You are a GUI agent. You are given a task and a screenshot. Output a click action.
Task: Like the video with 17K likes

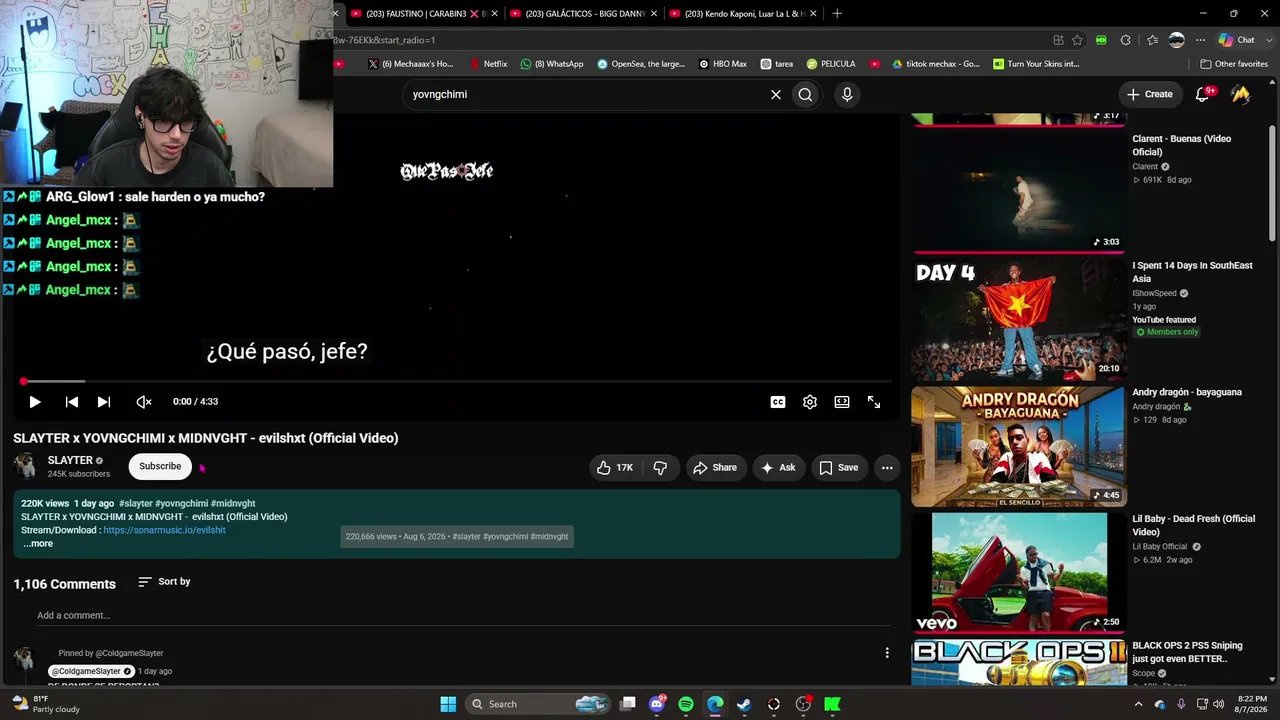[614, 467]
